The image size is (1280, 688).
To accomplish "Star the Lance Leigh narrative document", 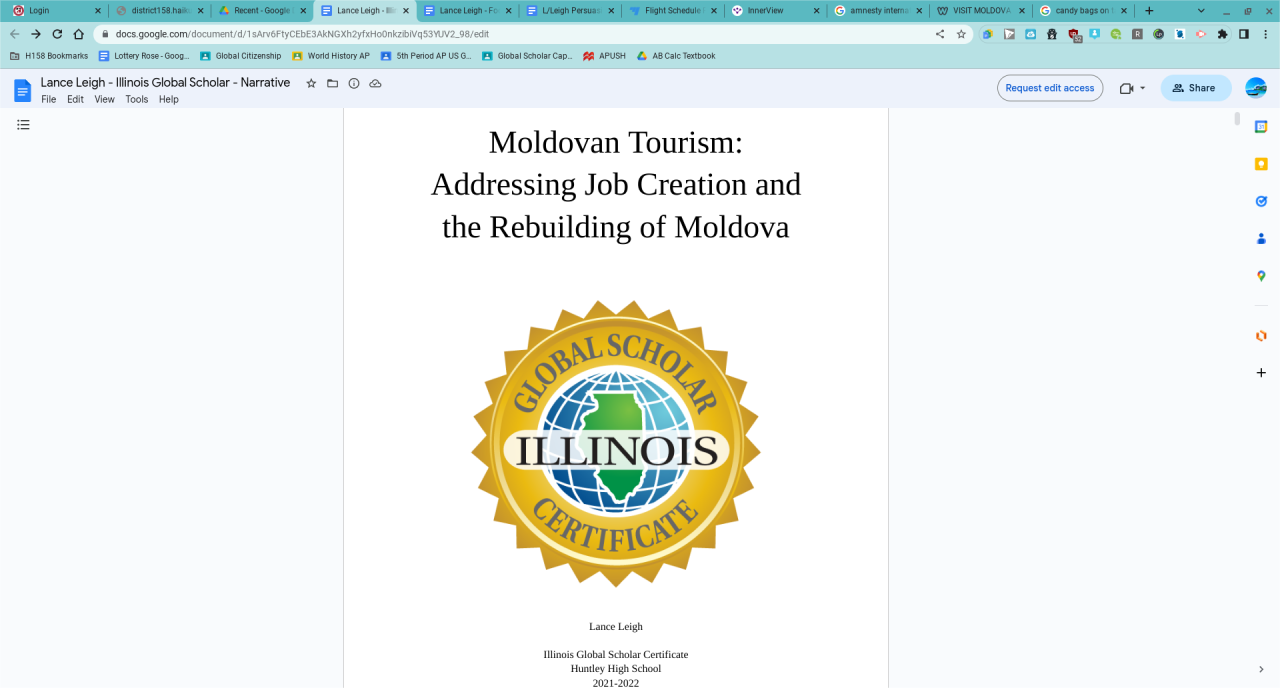I will pos(311,84).
